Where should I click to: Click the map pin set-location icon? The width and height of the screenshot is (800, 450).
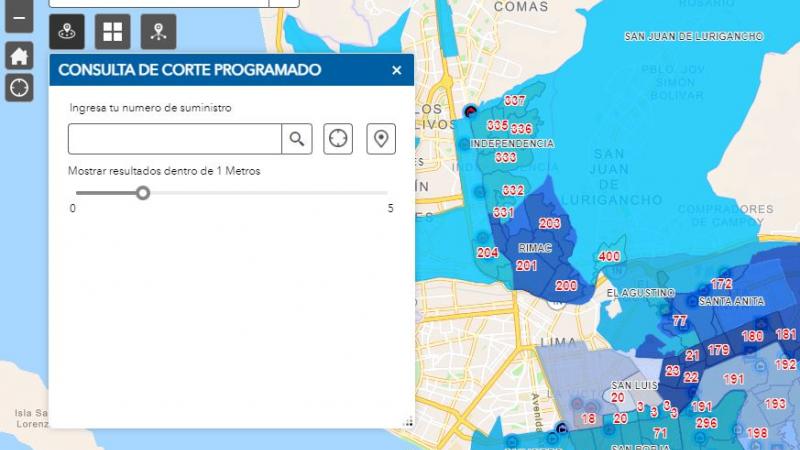point(380,139)
